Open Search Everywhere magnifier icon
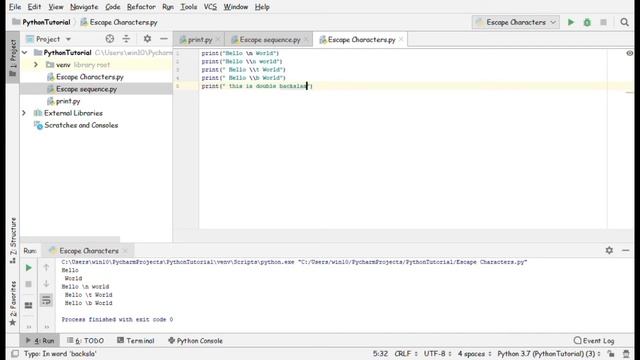The image size is (640, 360). pyautogui.click(x=624, y=22)
